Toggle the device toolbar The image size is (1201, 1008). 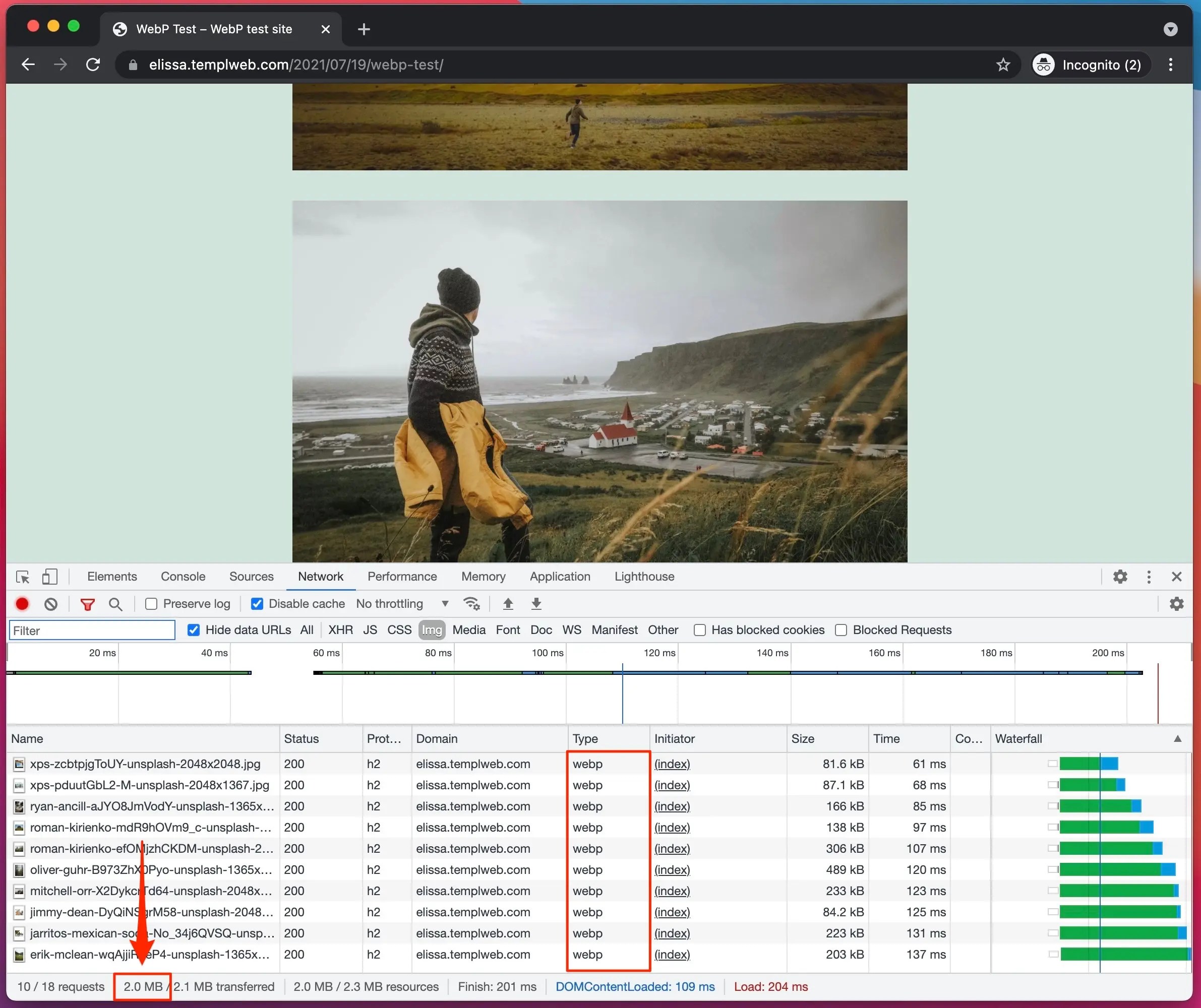[x=50, y=577]
